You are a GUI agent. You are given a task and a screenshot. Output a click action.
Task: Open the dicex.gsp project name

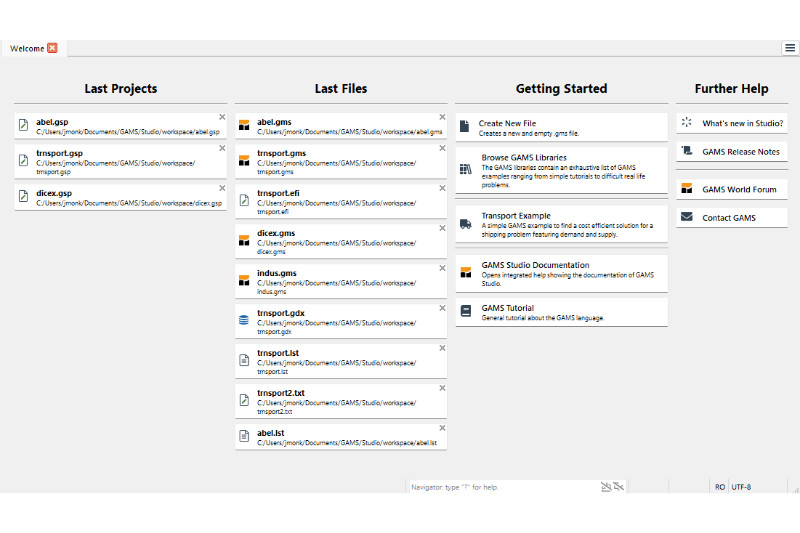(x=54, y=193)
